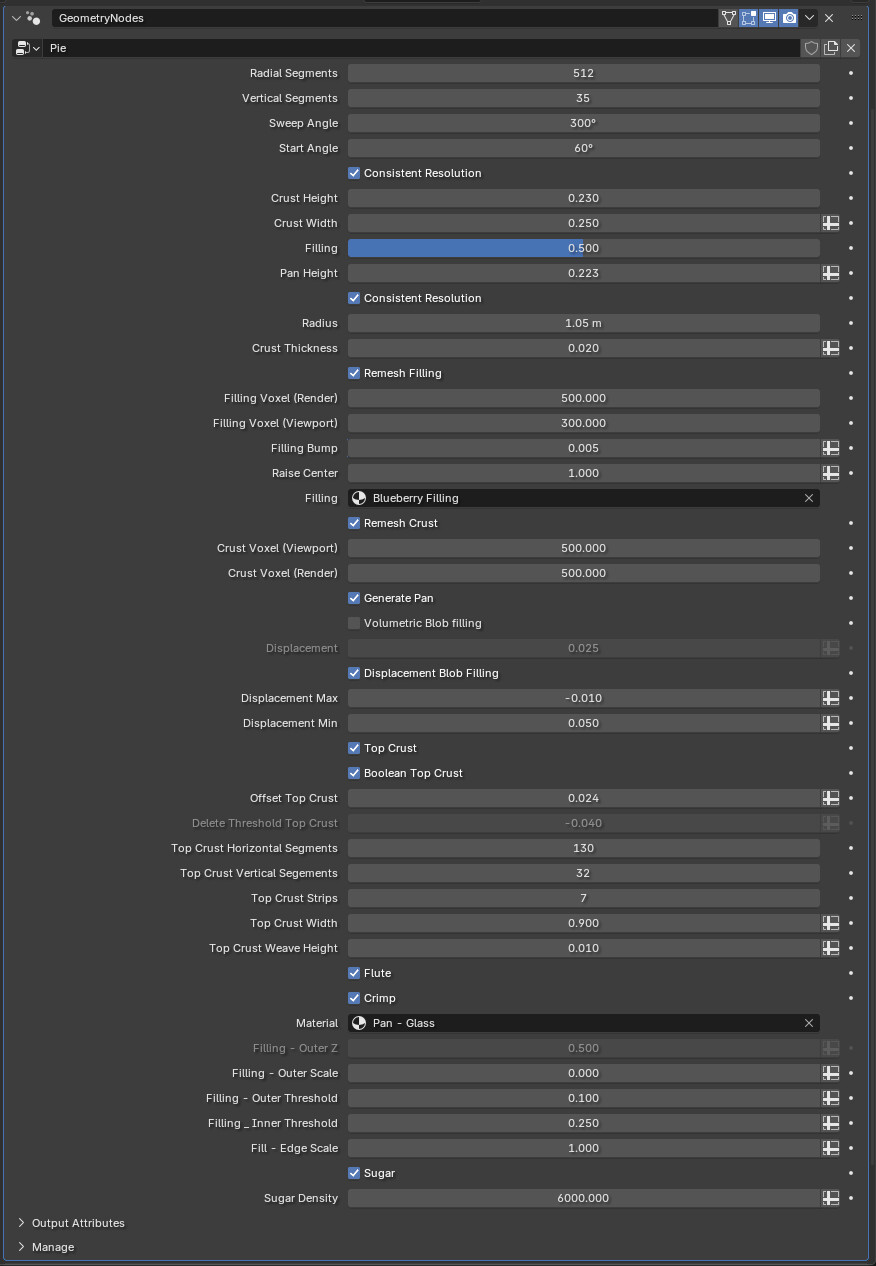Click fake user shield icon for Pie

coord(811,48)
